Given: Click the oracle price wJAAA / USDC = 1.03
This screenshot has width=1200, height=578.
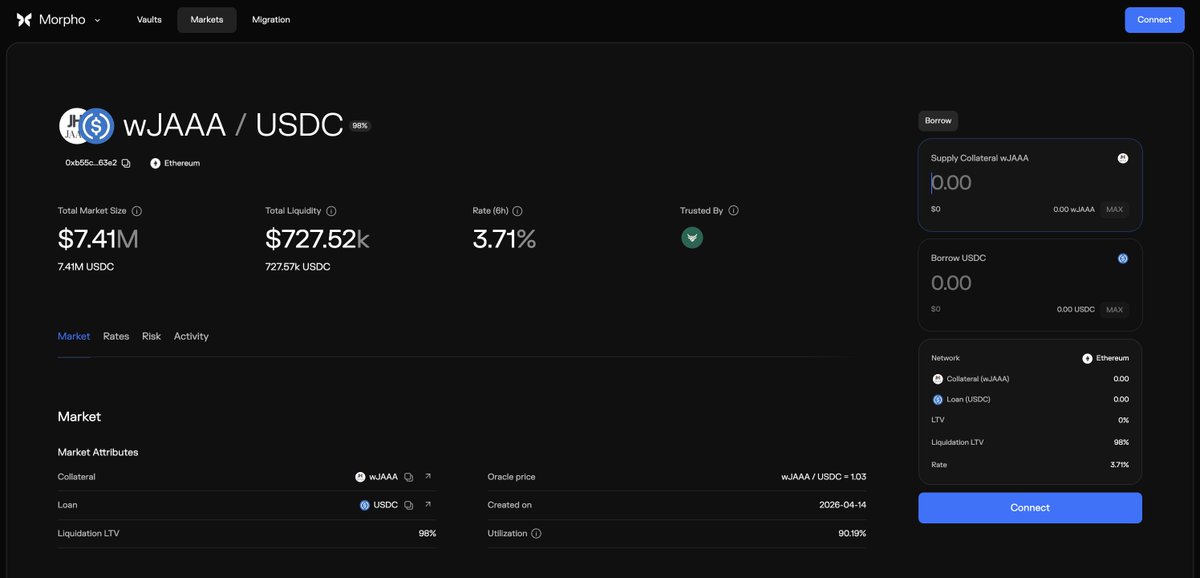Looking at the screenshot, I should pyautogui.click(x=823, y=477).
